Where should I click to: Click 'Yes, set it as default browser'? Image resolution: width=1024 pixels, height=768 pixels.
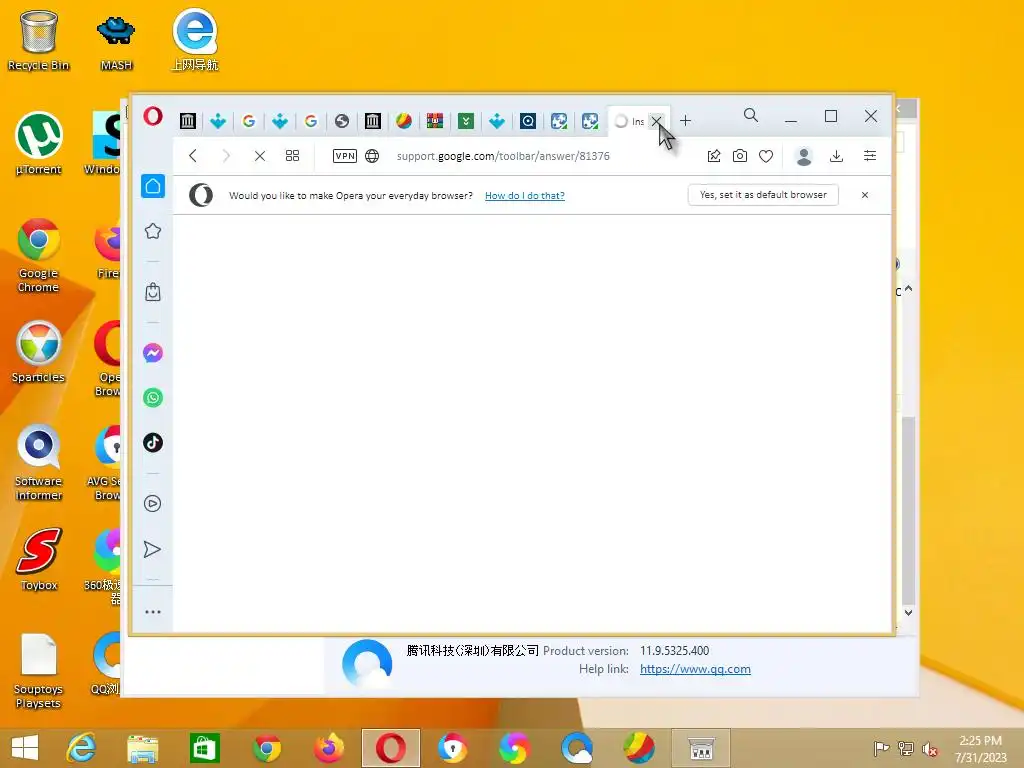coord(763,195)
